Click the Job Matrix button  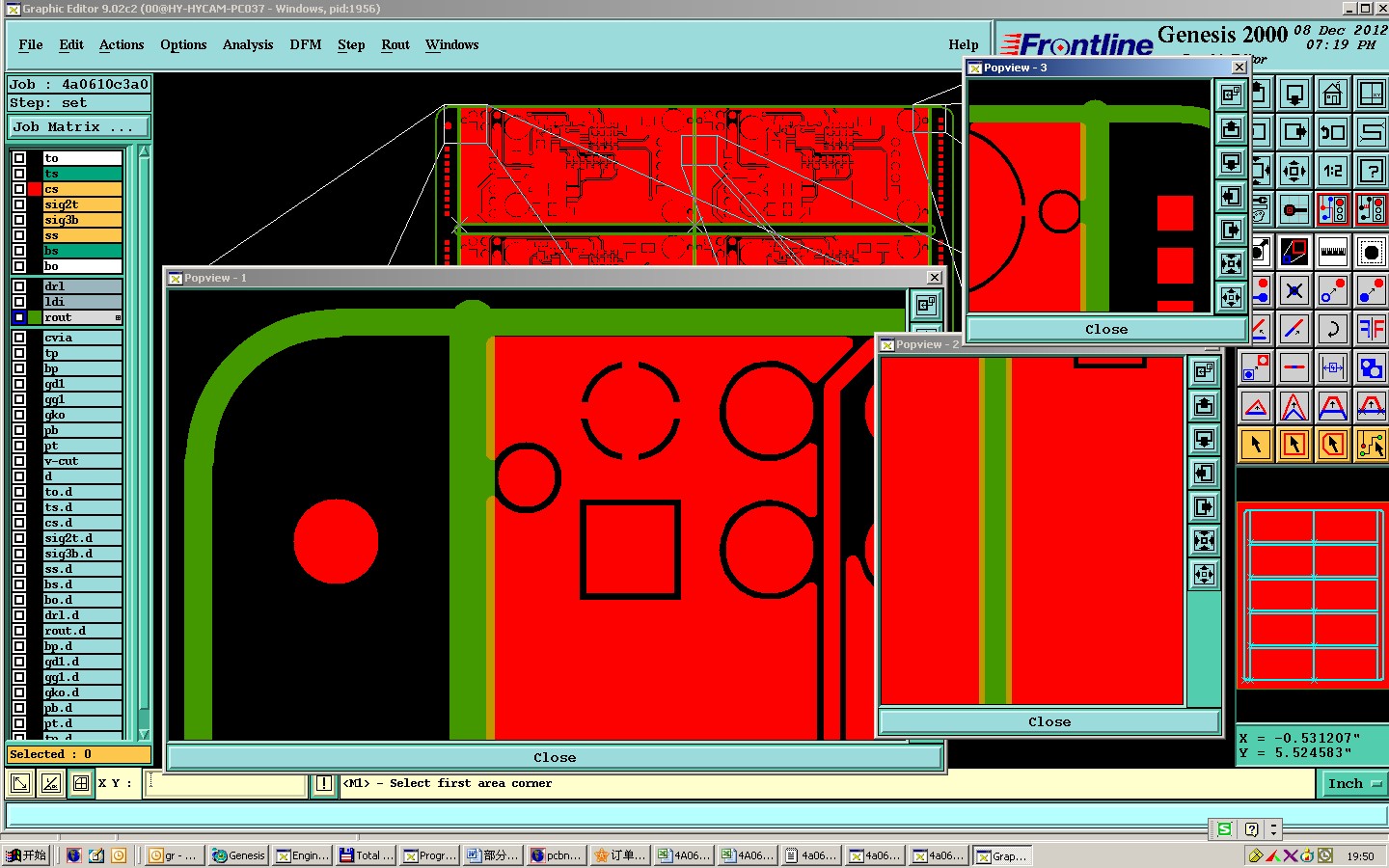(79, 127)
